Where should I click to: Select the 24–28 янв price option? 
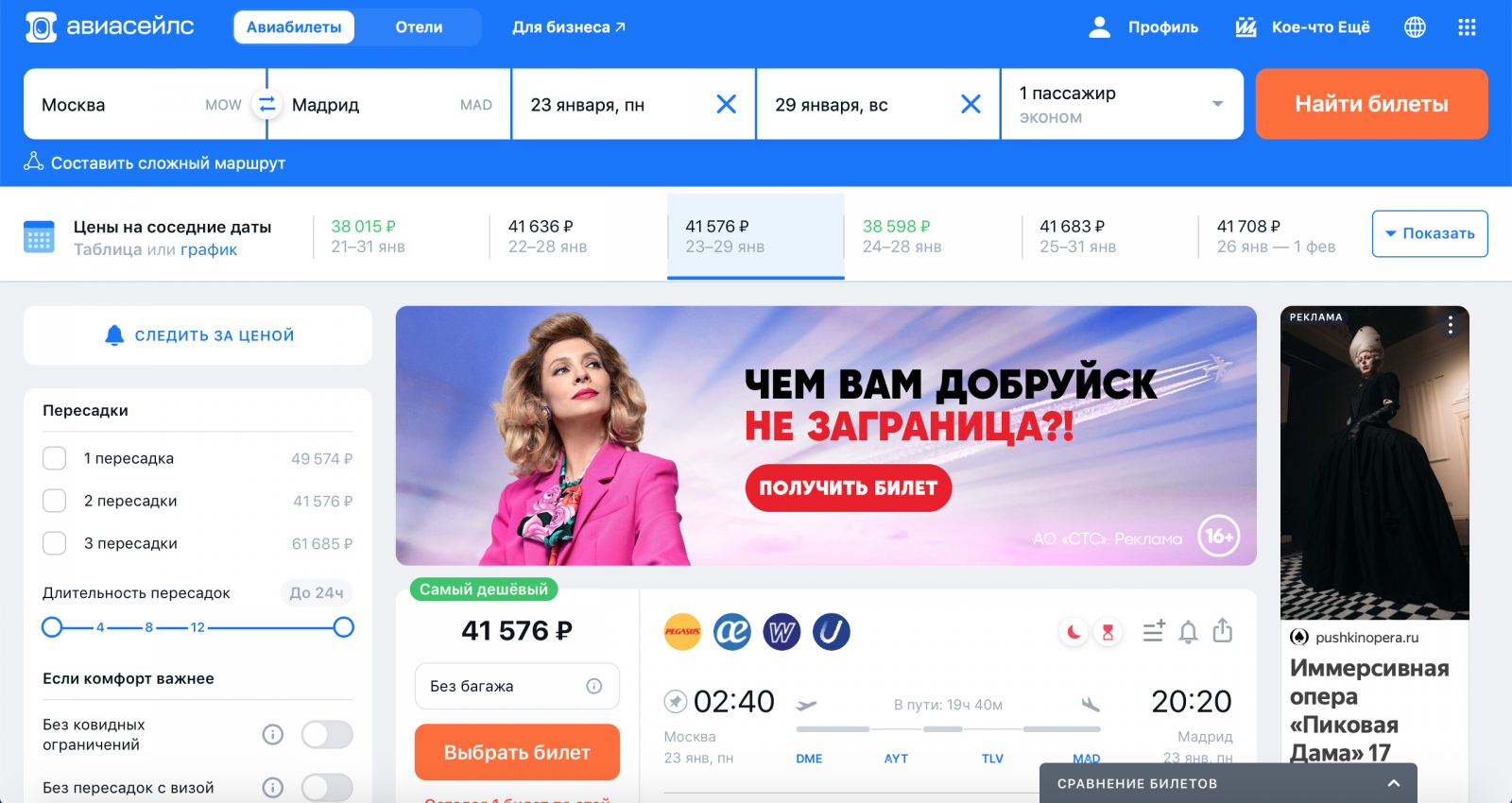pyautogui.click(x=932, y=236)
